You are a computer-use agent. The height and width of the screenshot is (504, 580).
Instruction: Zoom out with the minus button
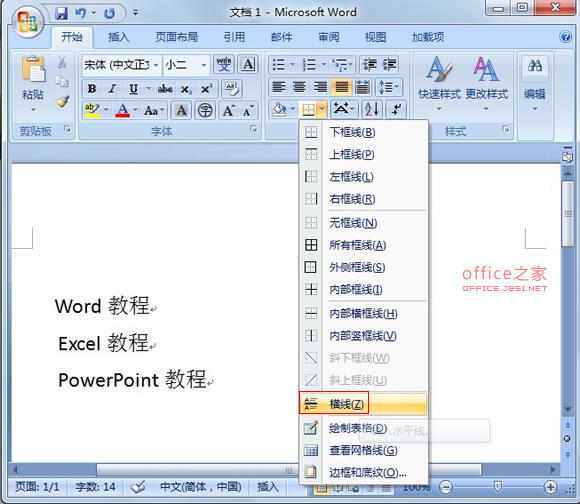(x=445, y=487)
